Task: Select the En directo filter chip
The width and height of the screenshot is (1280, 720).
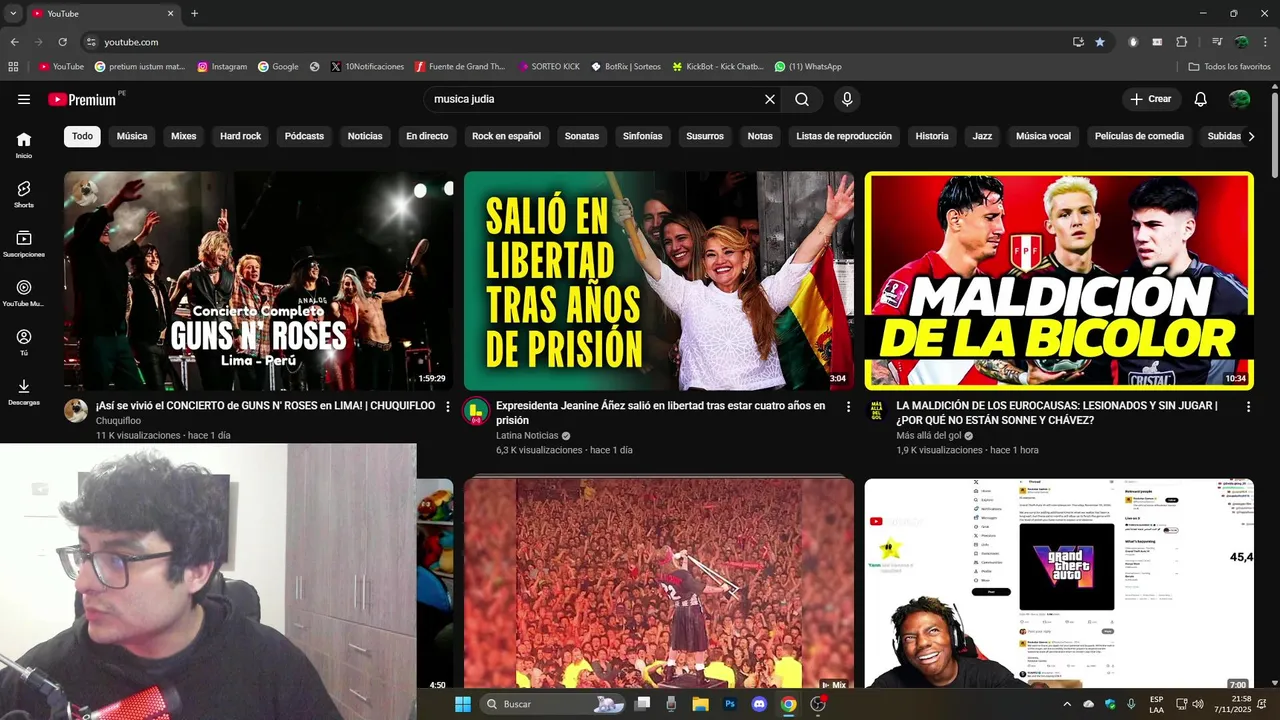Action: pos(427,136)
